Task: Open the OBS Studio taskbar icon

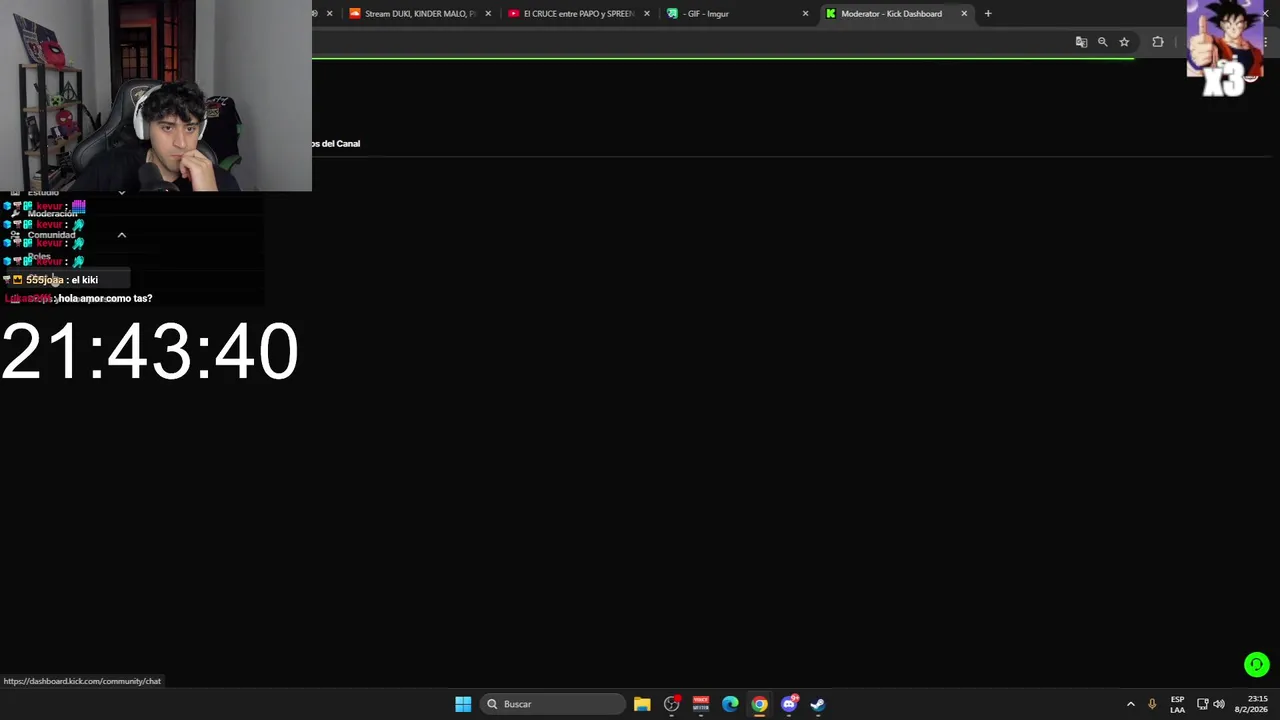Action: tap(672, 704)
